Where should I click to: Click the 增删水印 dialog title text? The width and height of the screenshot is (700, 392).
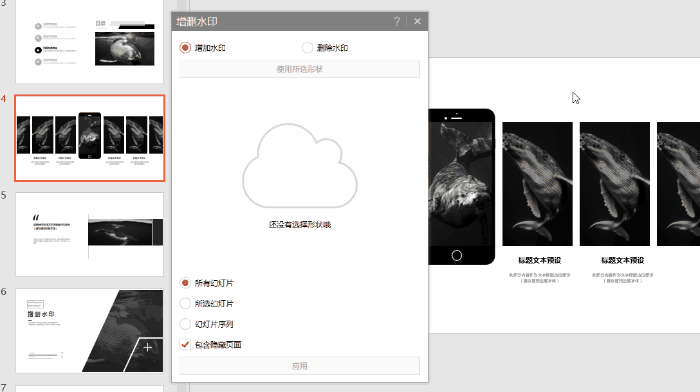pyautogui.click(x=197, y=21)
